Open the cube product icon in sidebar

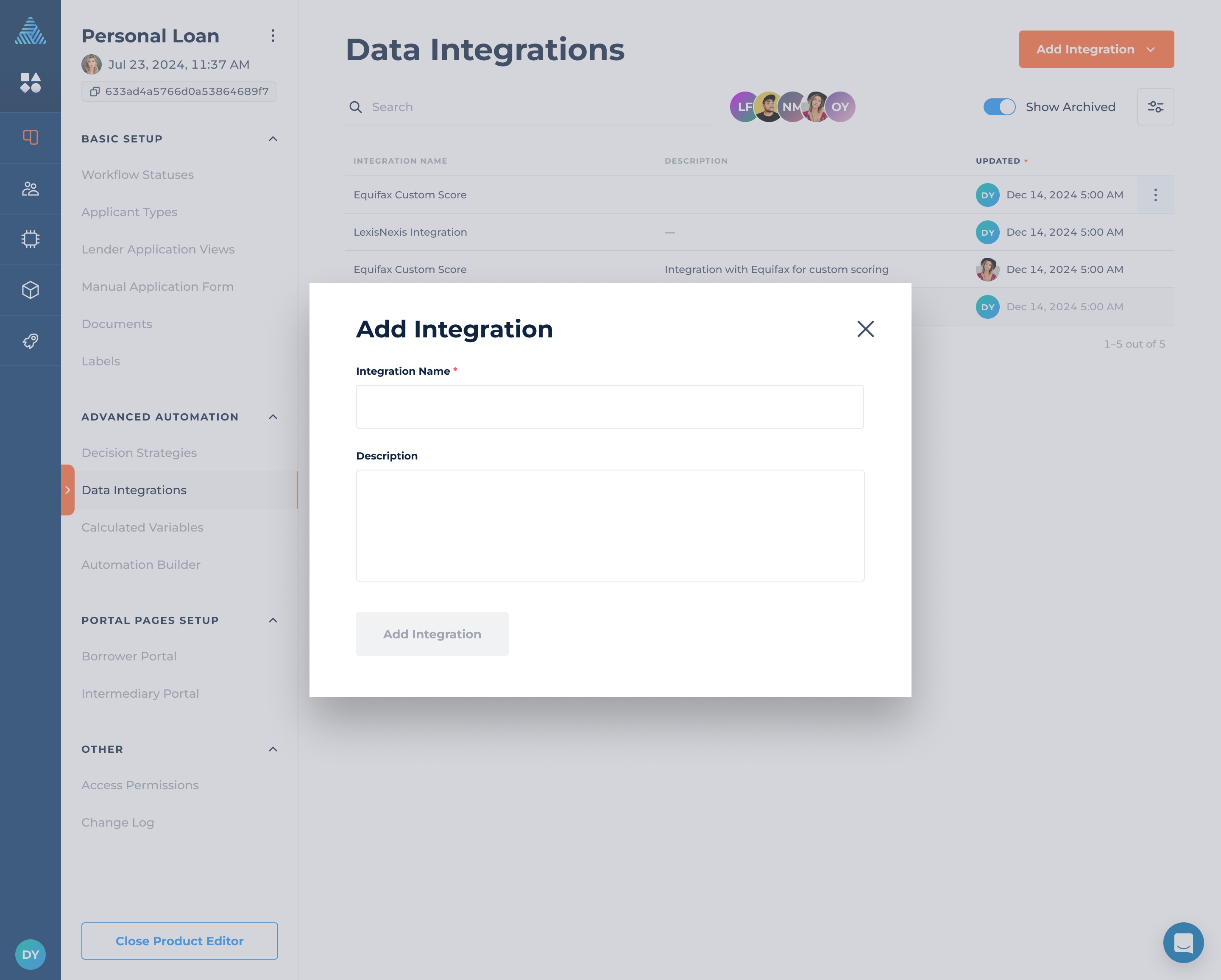pyautogui.click(x=31, y=290)
